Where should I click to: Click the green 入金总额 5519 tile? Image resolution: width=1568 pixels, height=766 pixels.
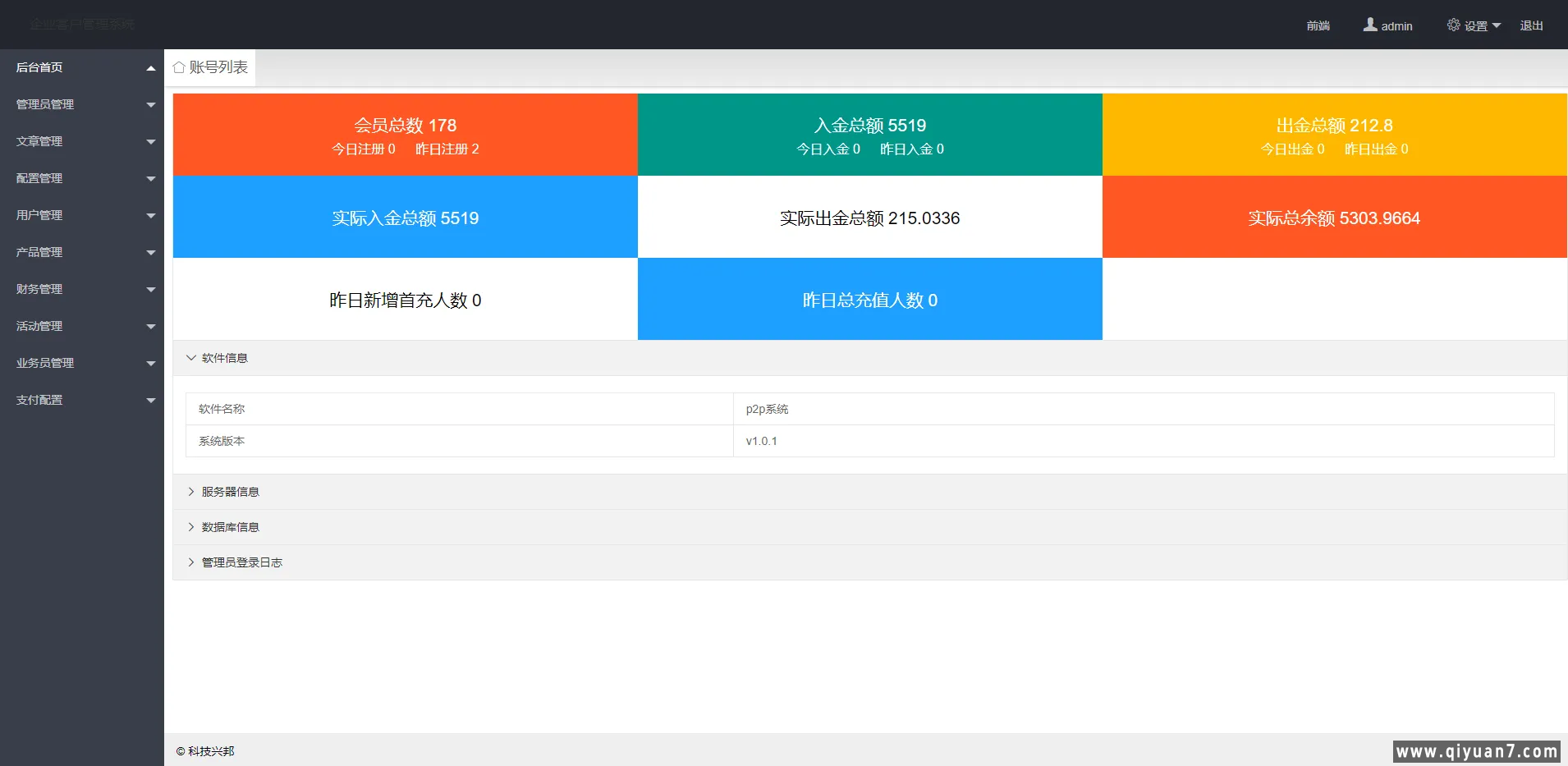pos(869,135)
